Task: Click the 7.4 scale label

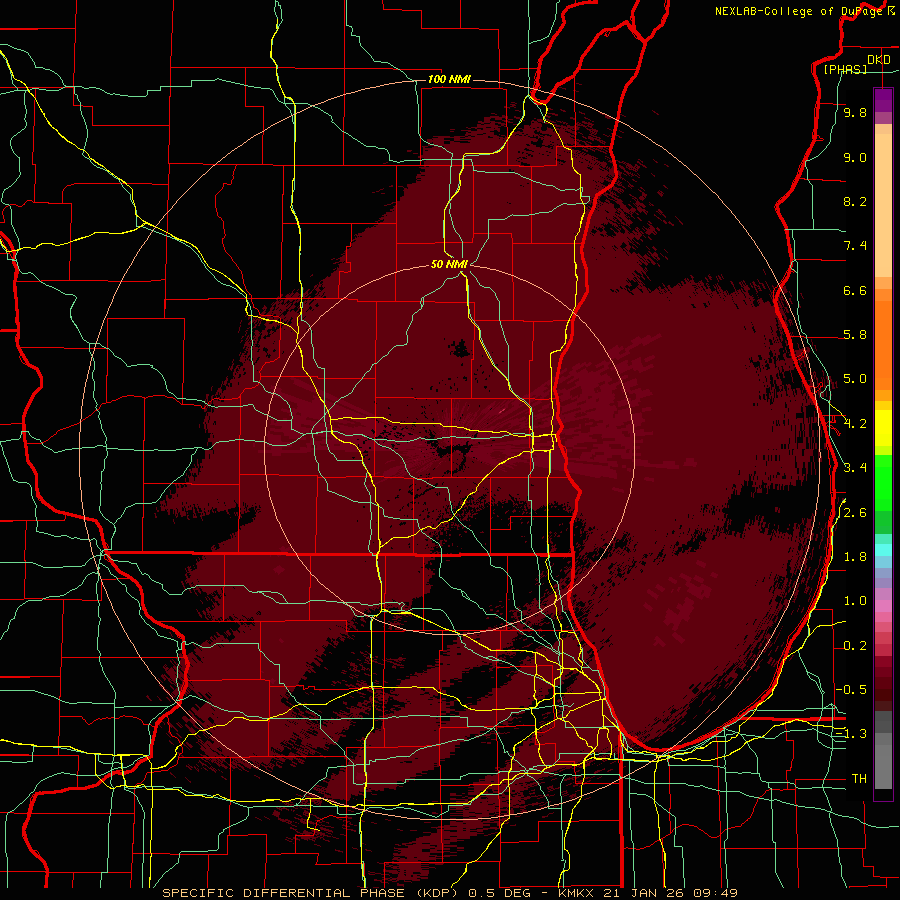Action: (855, 246)
